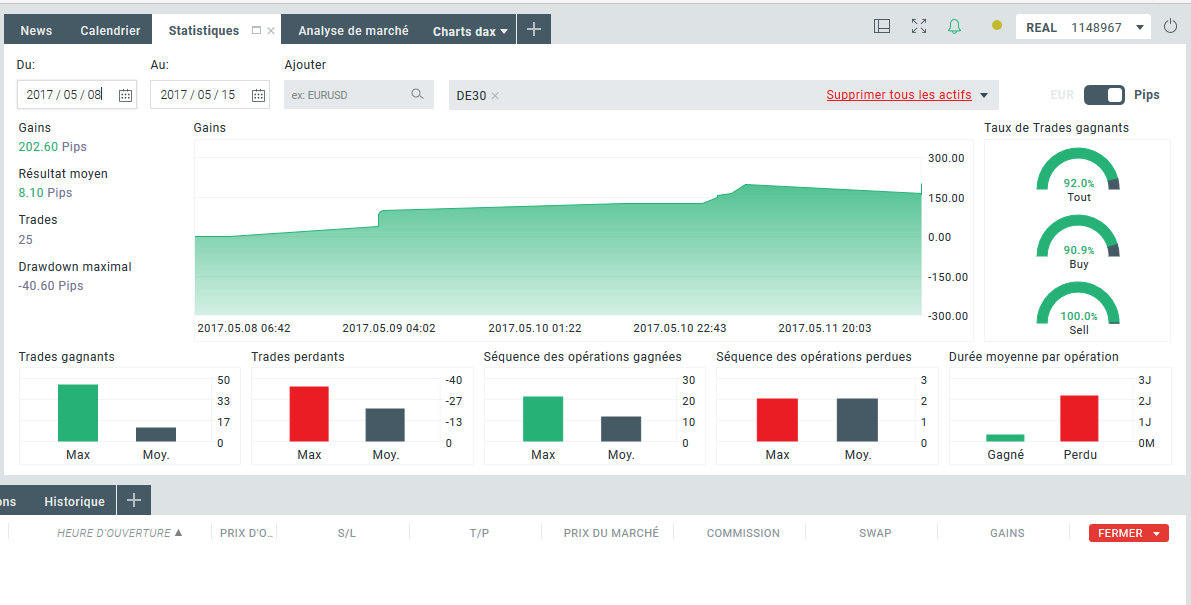Select the Historique tab in the lower panel
Image resolution: width=1191 pixels, height=605 pixels.
point(74,501)
